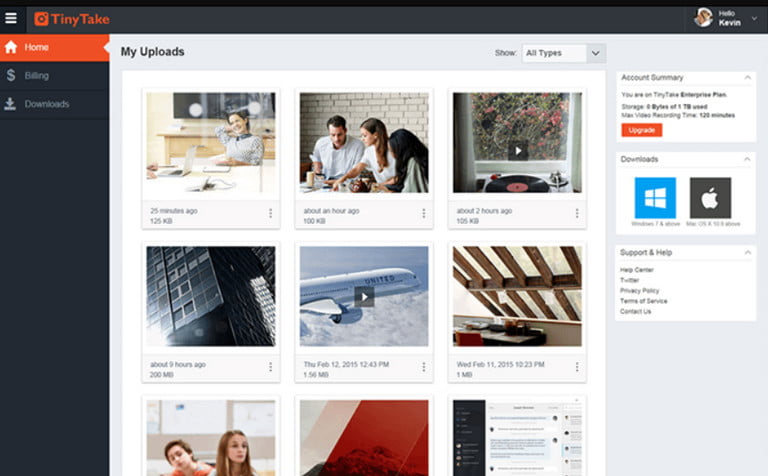This screenshot has height=476, width=768.
Task: Open the All Types filter dropdown
Action: point(564,53)
